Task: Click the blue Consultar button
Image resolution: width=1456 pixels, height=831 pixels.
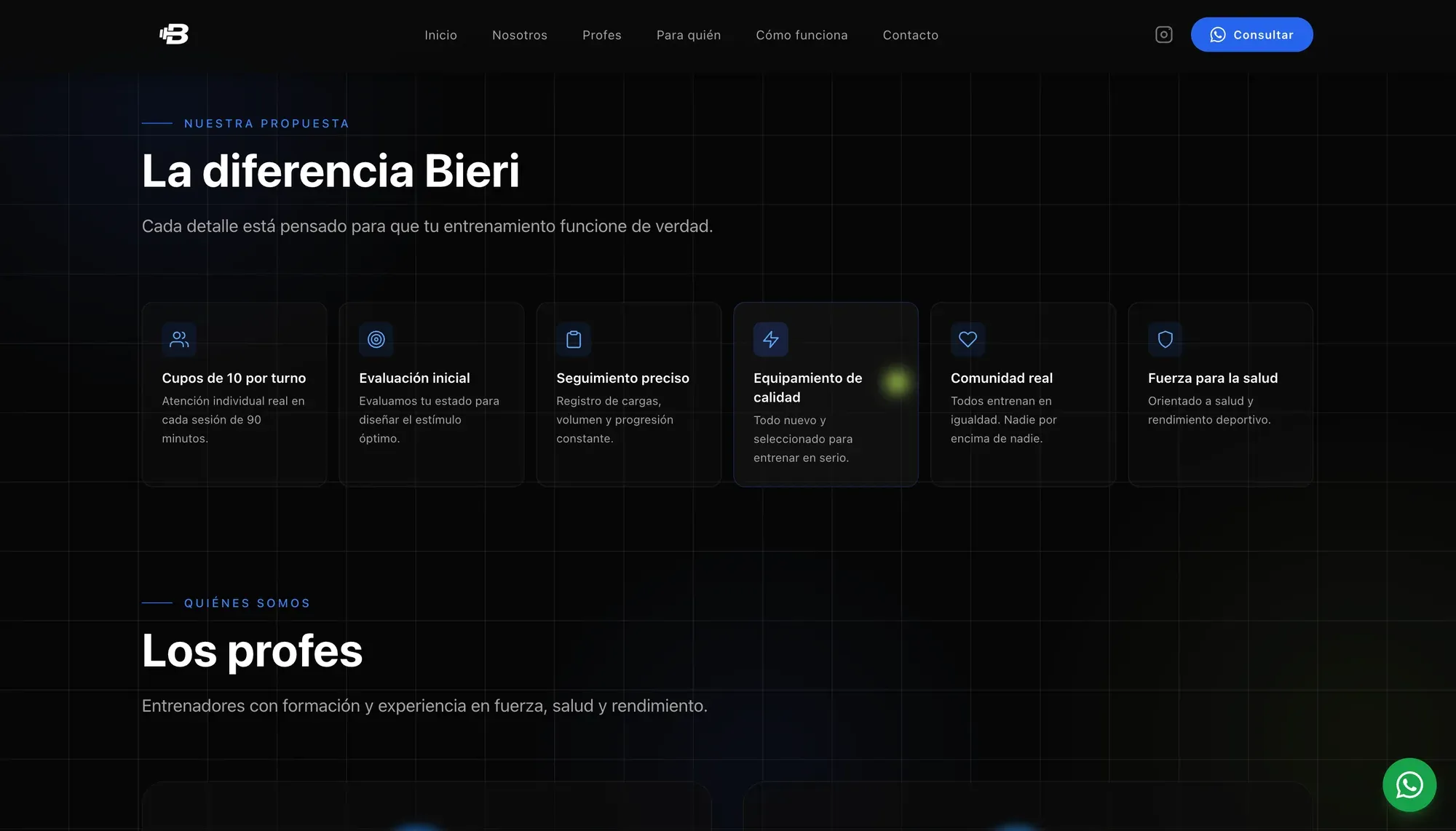Action: pos(1251,34)
